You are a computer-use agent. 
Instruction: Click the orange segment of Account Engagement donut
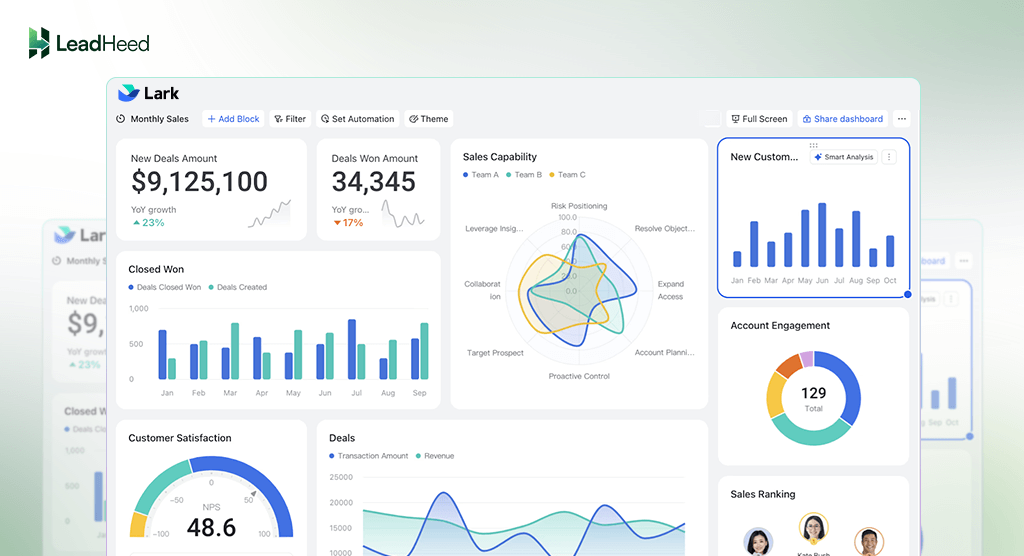pos(789,365)
